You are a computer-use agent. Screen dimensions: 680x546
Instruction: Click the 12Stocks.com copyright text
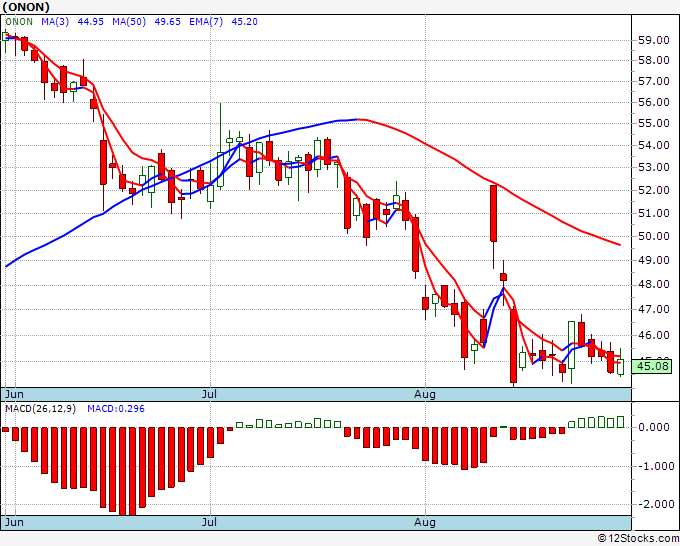pyautogui.click(x=638, y=538)
